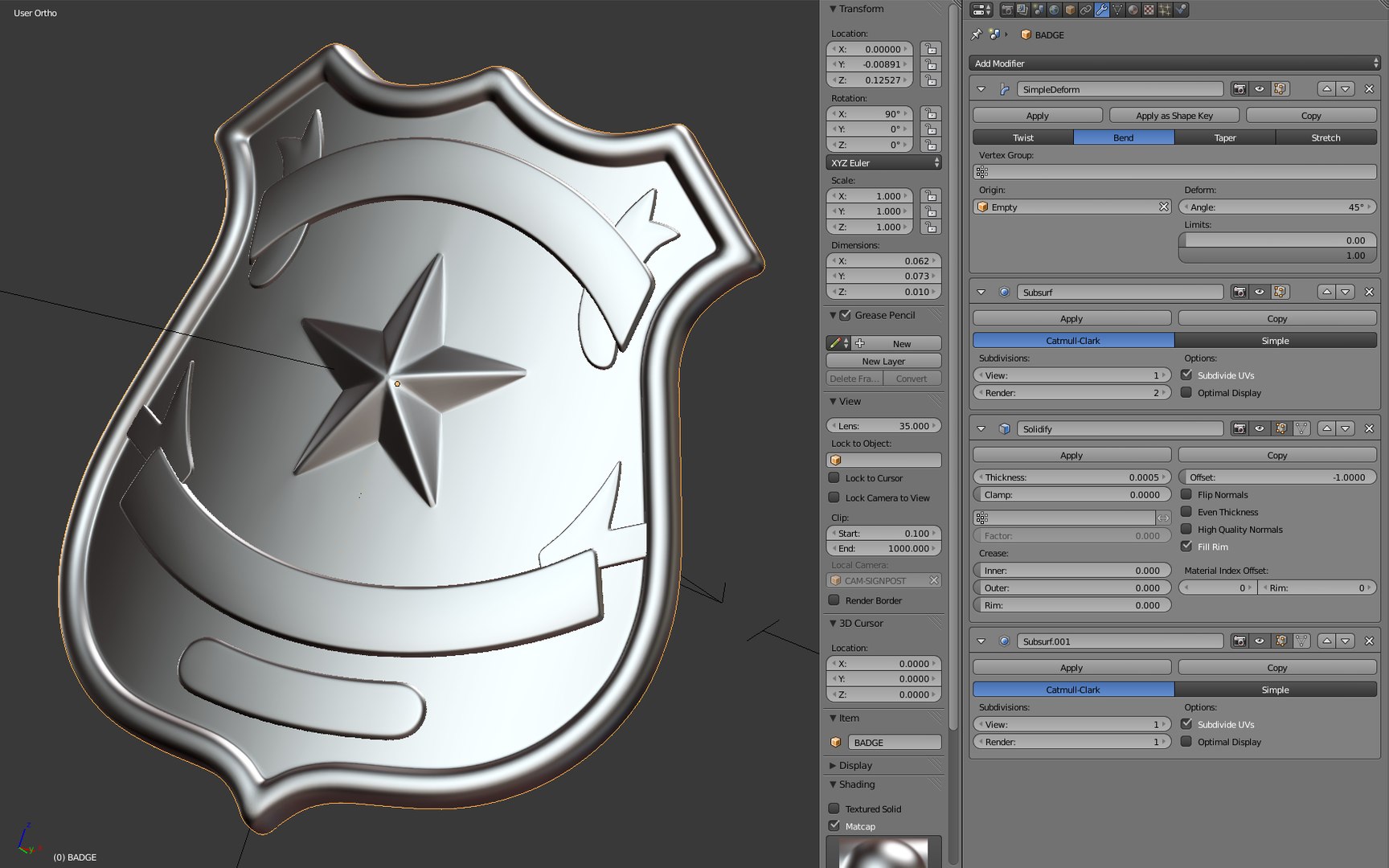Toggle SimpleDeform render camera icon
This screenshot has width=1389, height=868.
pos(1239,89)
